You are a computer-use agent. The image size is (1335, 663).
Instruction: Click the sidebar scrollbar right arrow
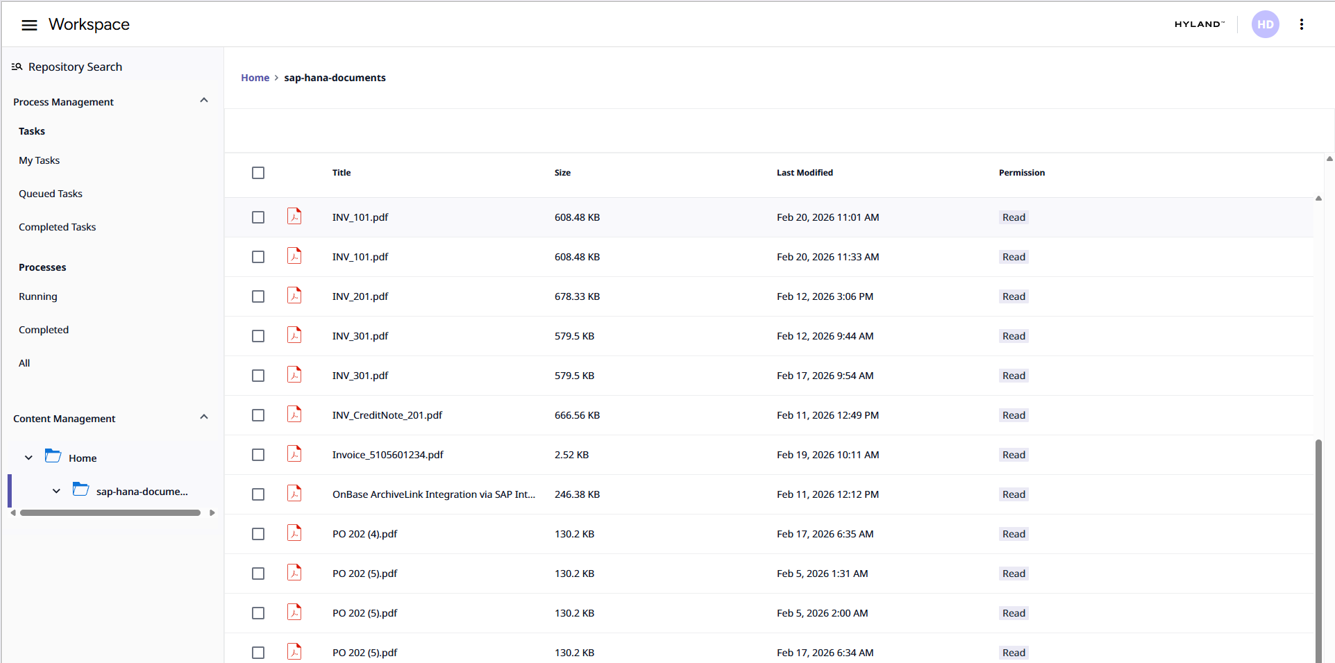click(212, 513)
